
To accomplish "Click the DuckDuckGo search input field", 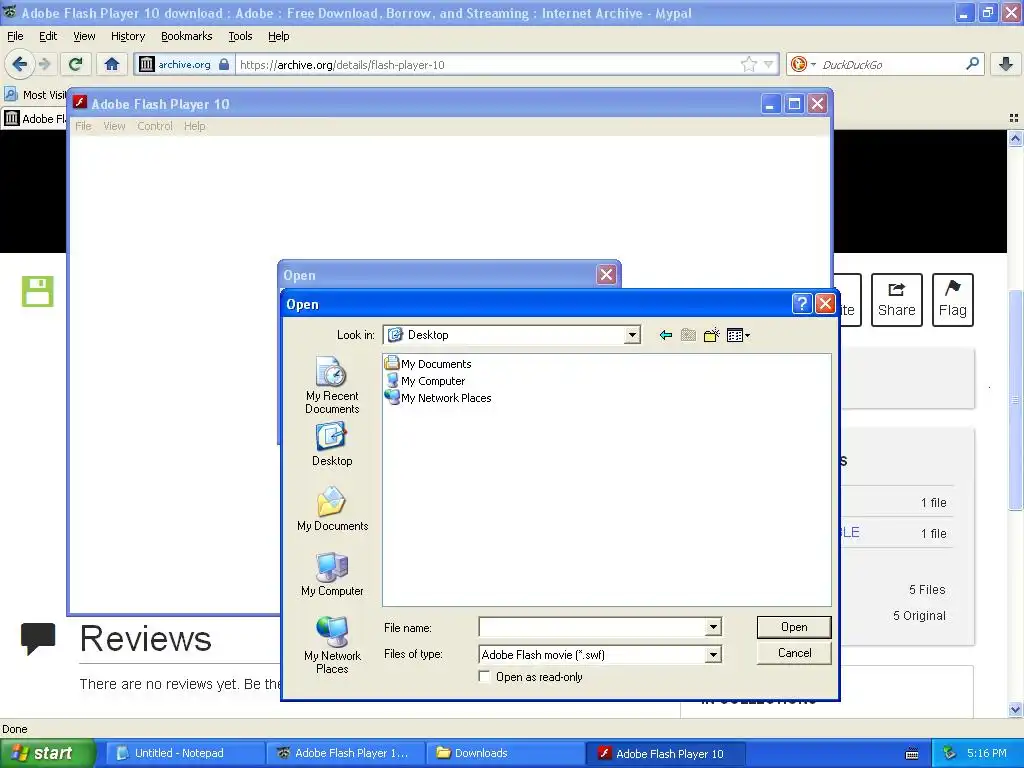I will 890,64.
